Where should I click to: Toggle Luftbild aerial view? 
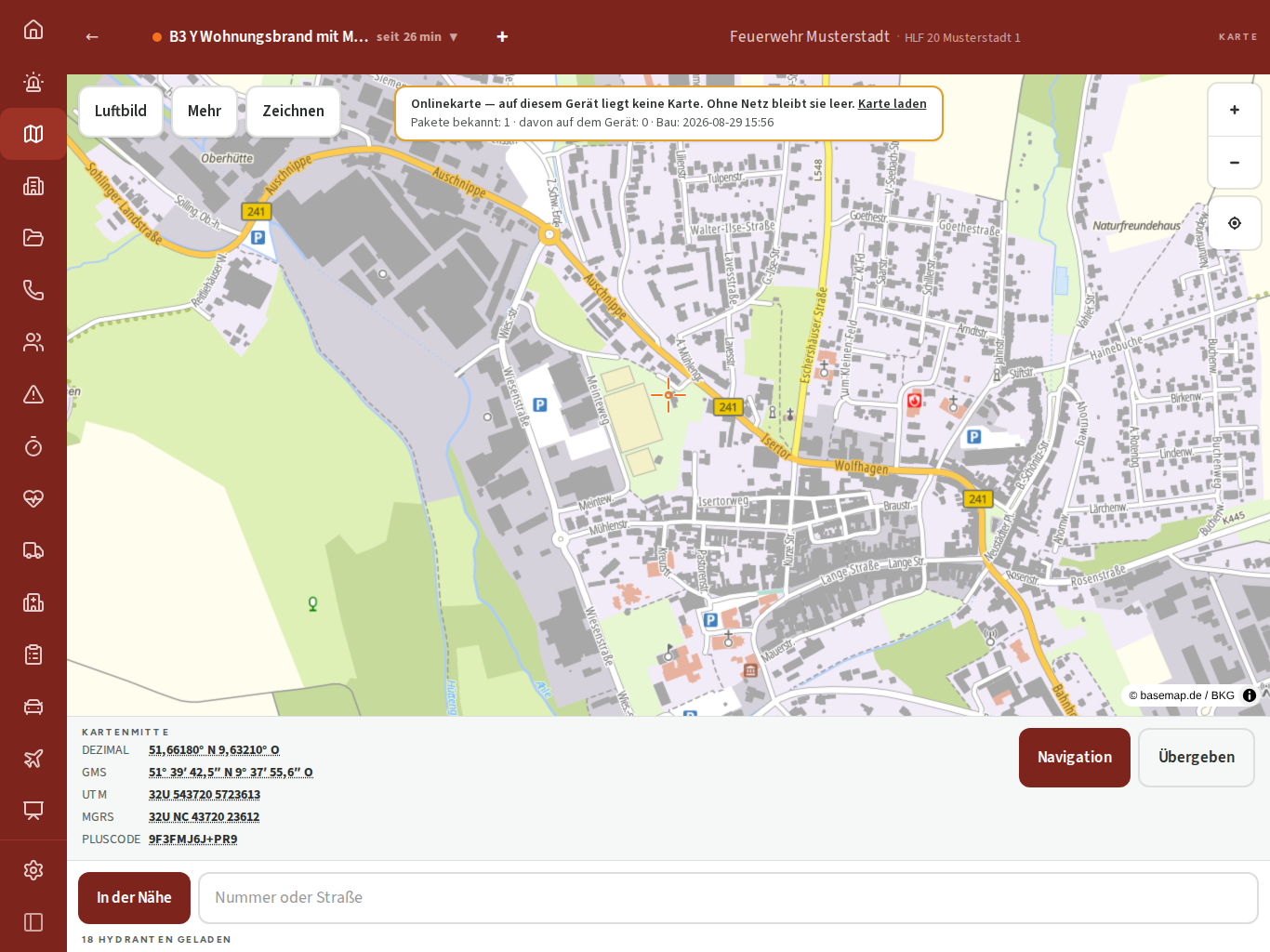coord(121,111)
